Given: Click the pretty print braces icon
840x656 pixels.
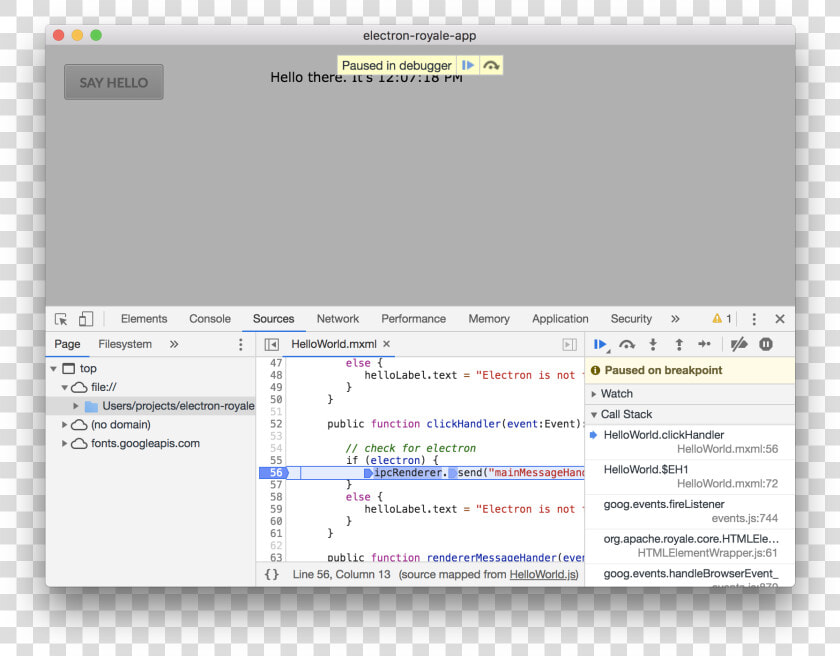Looking at the screenshot, I should 272,574.
